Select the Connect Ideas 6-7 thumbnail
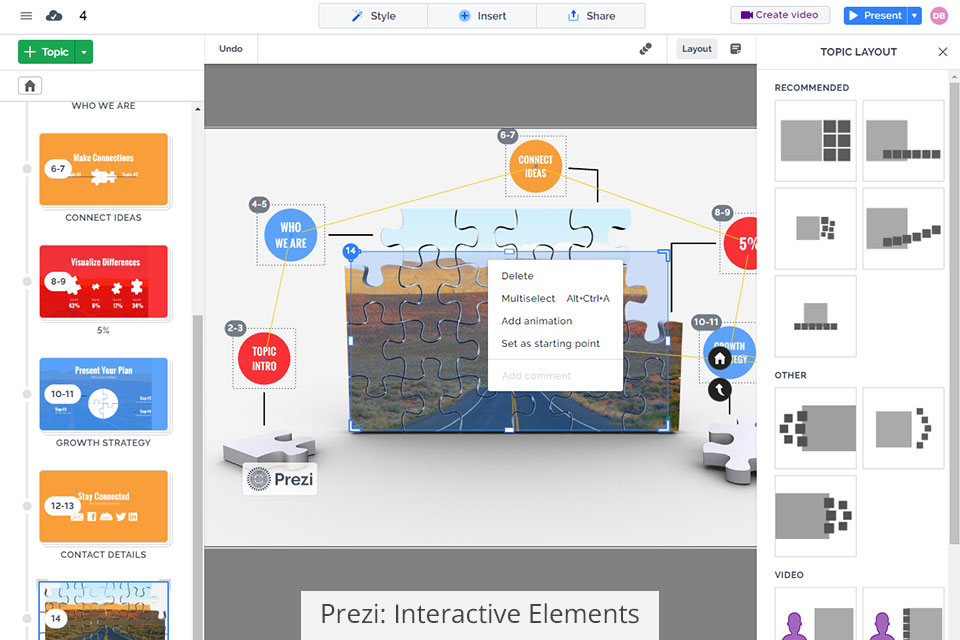 [103, 169]
